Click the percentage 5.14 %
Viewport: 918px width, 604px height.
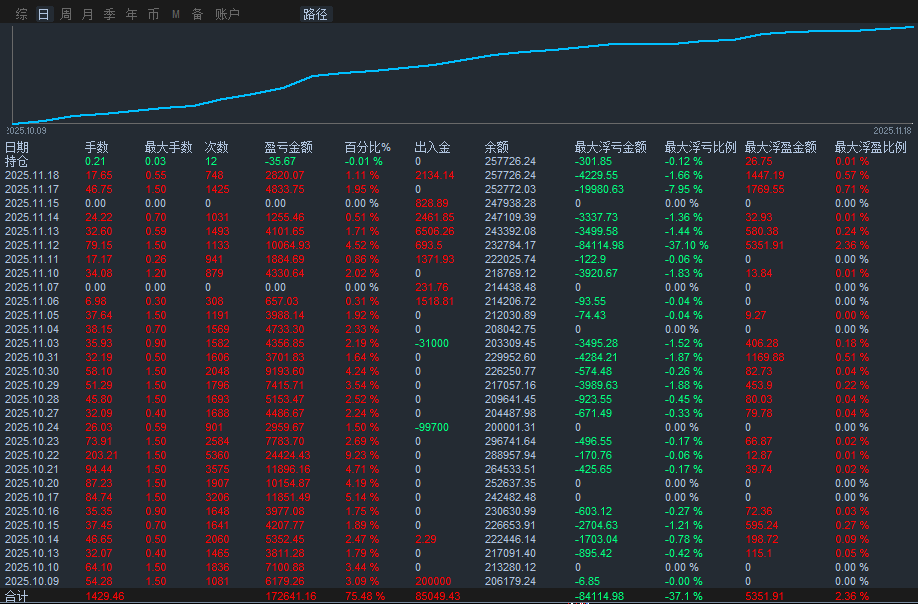tap(361, 497)
